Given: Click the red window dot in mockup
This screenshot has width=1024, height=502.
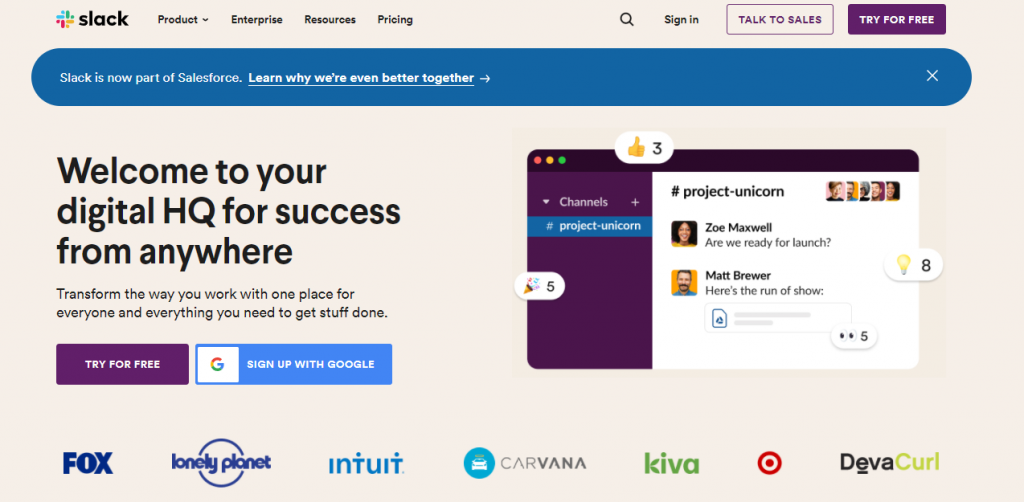Looking at the screenshot, I should (x=538, y=160).
